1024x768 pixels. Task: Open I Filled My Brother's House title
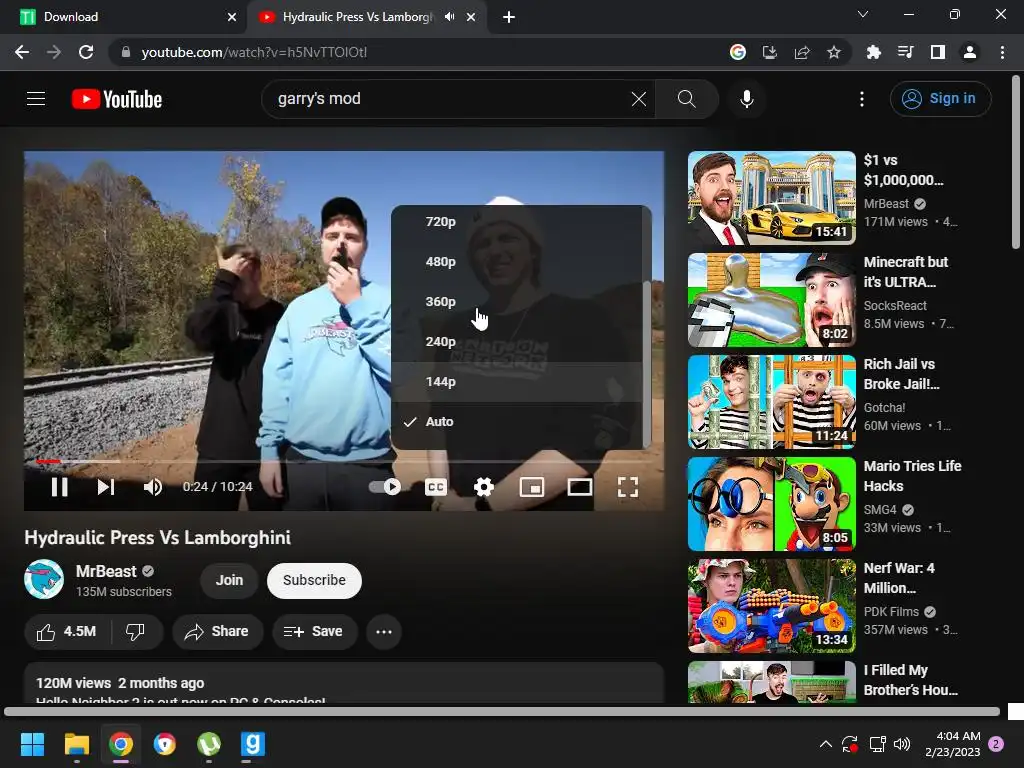(x=910, y=680)
